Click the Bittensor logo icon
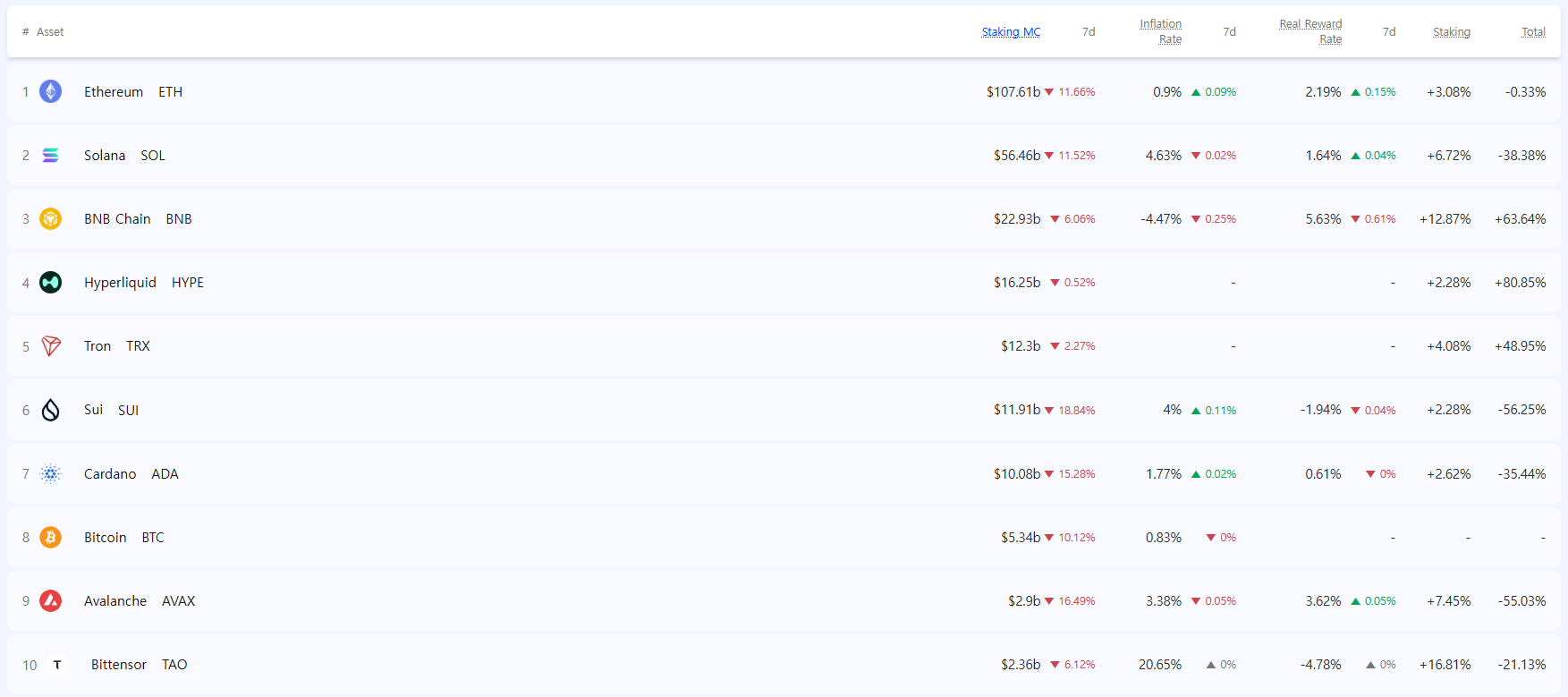This screenshot has width=1568, height=697. (57, 665)
